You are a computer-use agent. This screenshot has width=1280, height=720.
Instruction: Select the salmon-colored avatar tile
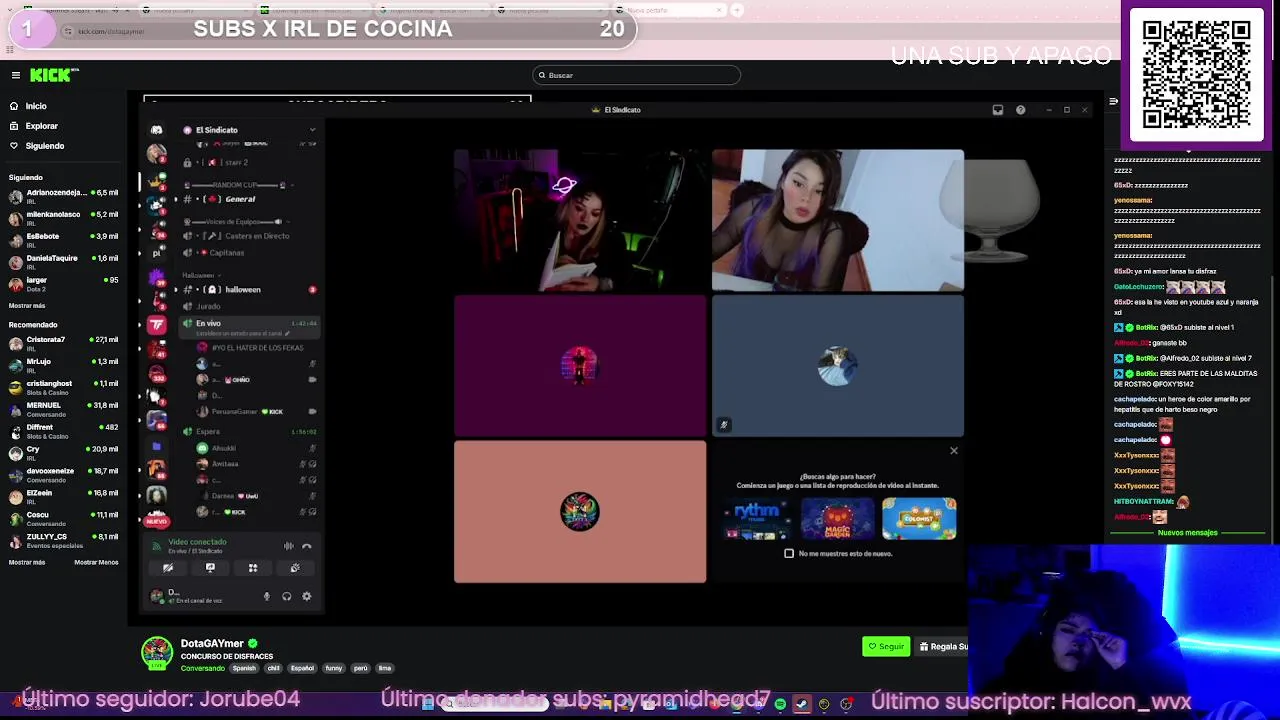[x=580, y=511]
